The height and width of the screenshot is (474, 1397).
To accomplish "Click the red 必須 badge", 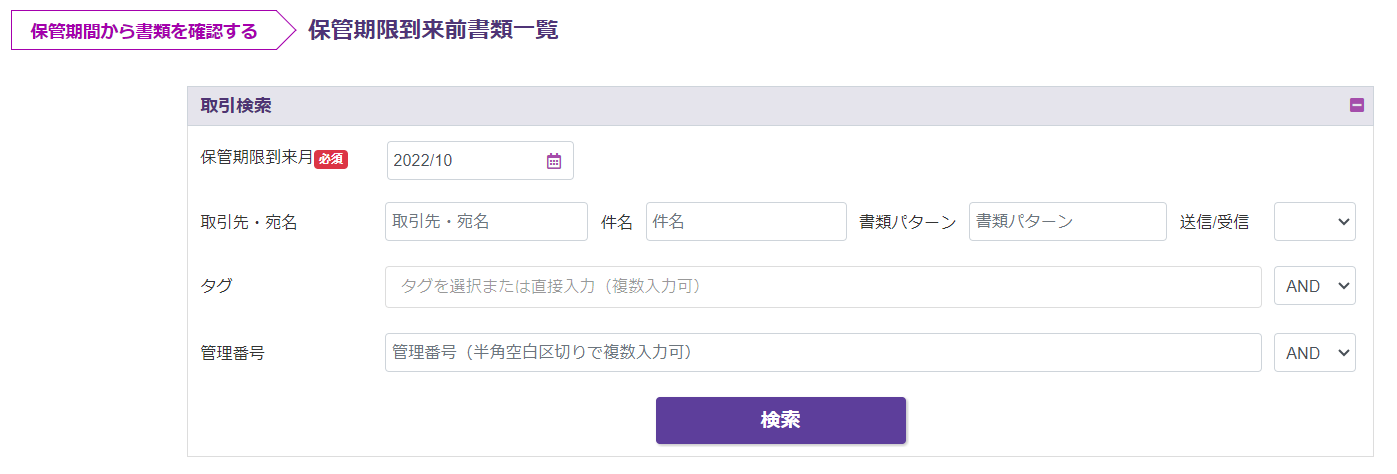I will 331,159.
